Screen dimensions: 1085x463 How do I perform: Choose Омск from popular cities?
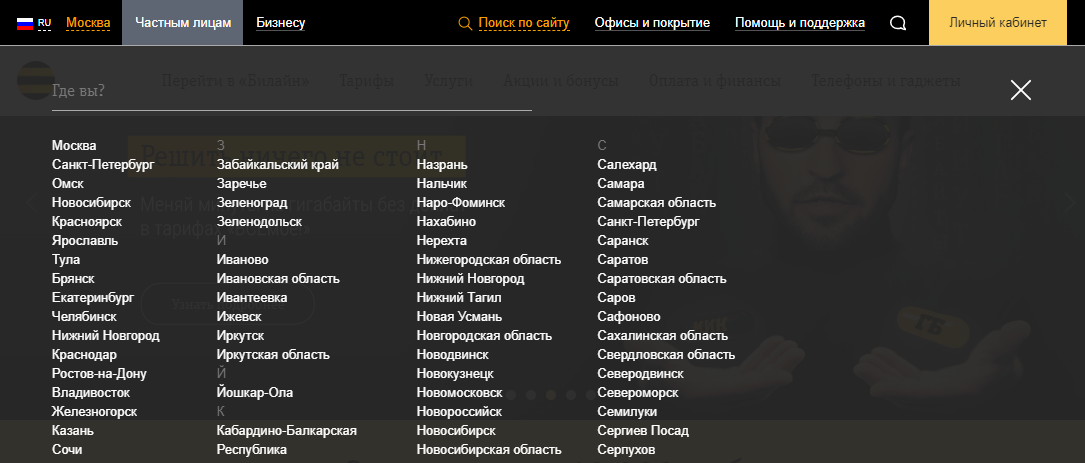point(68,183)
